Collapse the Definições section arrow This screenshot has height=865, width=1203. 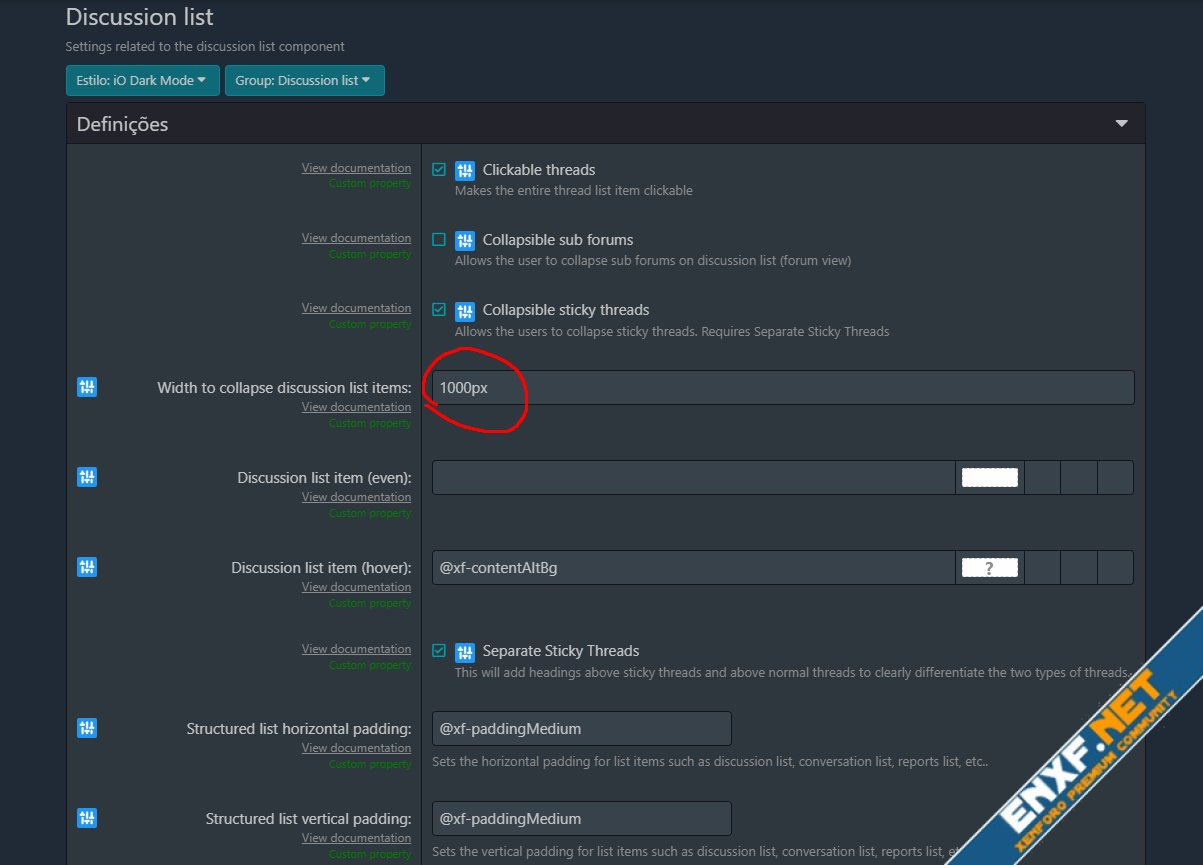tap(1121, 124)
